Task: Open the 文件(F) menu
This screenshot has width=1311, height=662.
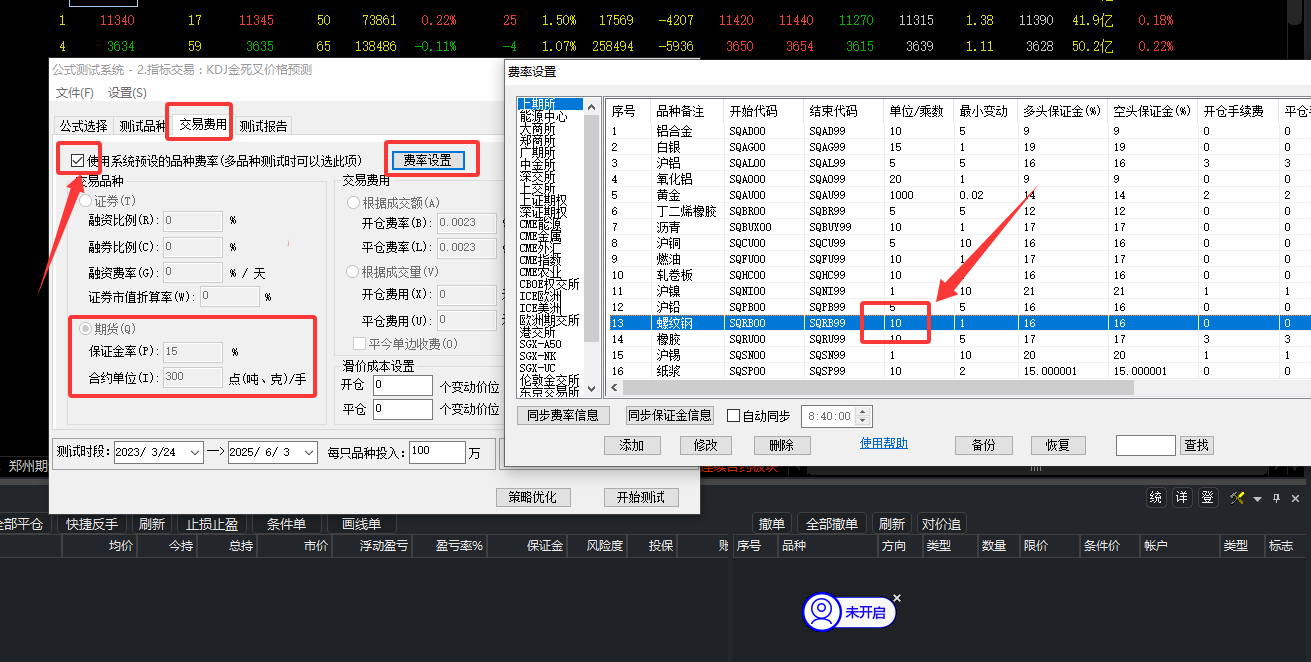Action: tap(75, 93)
